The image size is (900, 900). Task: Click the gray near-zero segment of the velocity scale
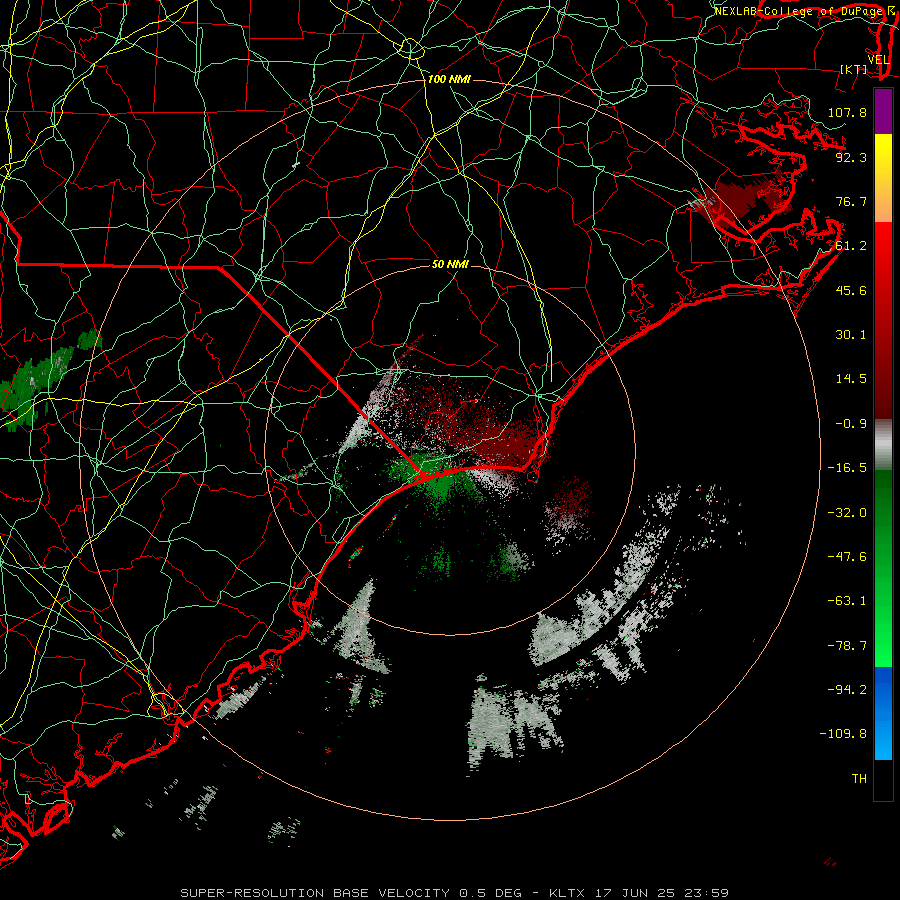pos(883,445)
